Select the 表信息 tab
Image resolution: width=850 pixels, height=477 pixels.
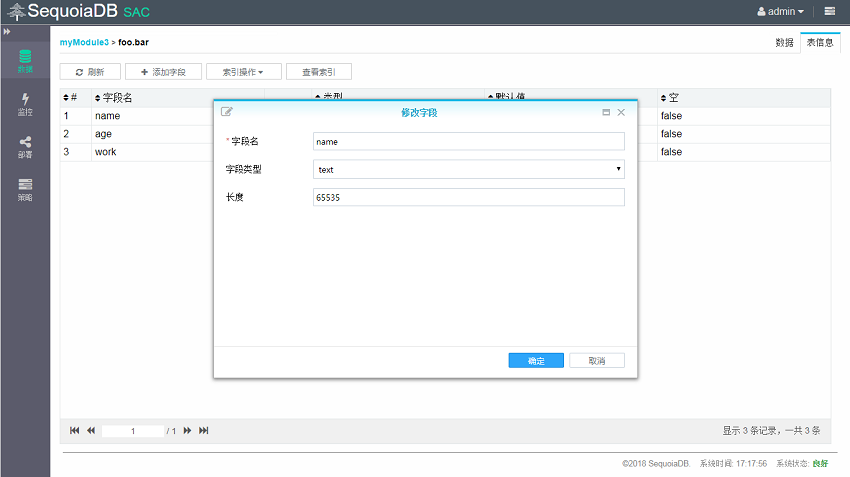(819, 43)
